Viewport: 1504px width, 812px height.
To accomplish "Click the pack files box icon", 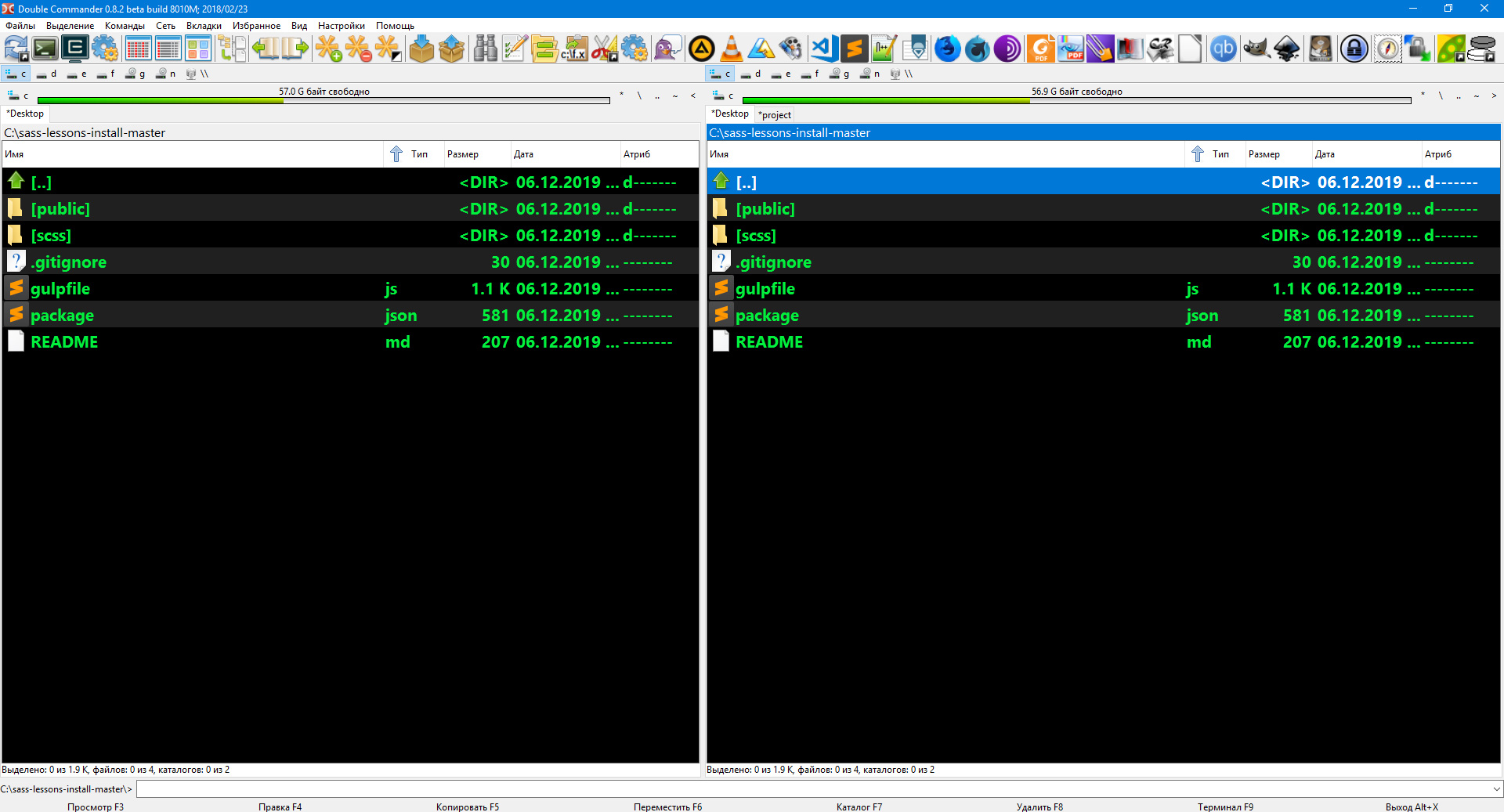I will [x=421, y=49].
